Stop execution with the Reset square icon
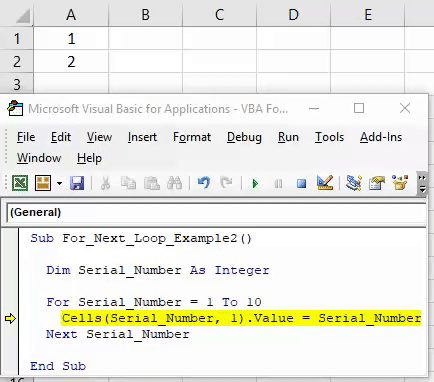 [301, 183]
